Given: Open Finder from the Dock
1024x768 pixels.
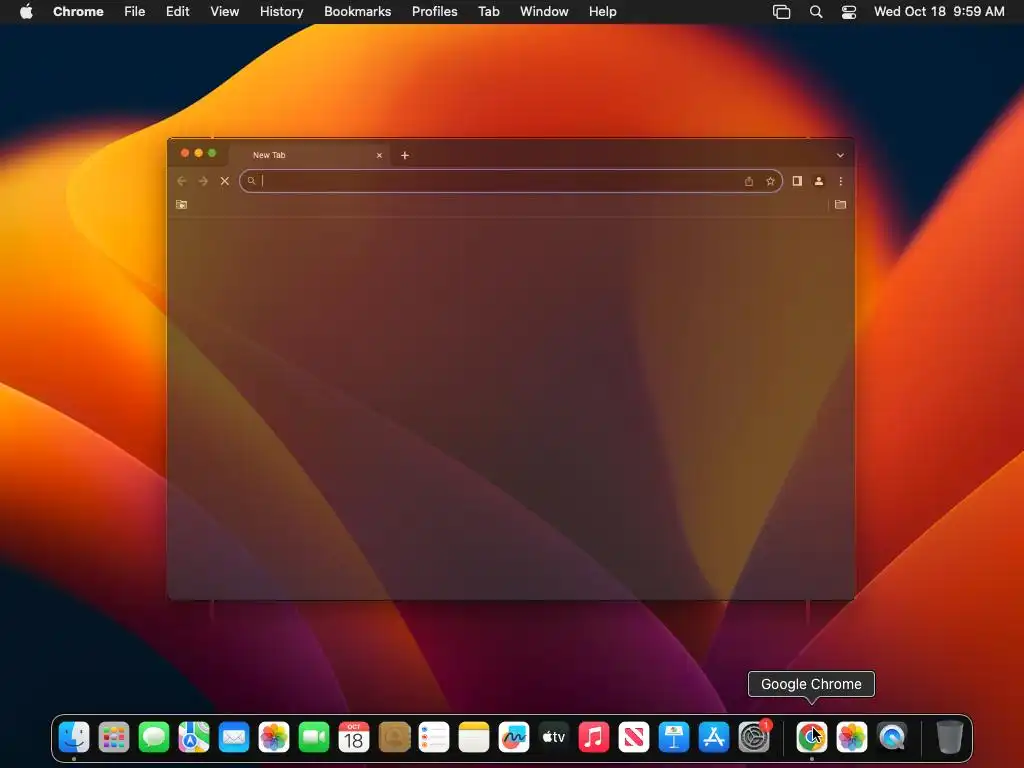Looking at the screenshot, I should [74, 737].
